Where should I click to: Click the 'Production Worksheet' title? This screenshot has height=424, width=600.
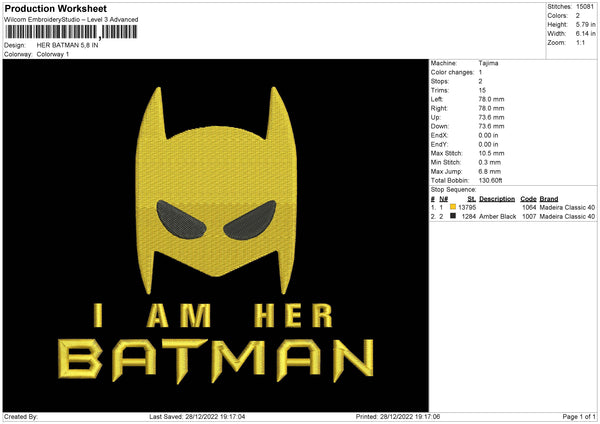pos(56,8)
